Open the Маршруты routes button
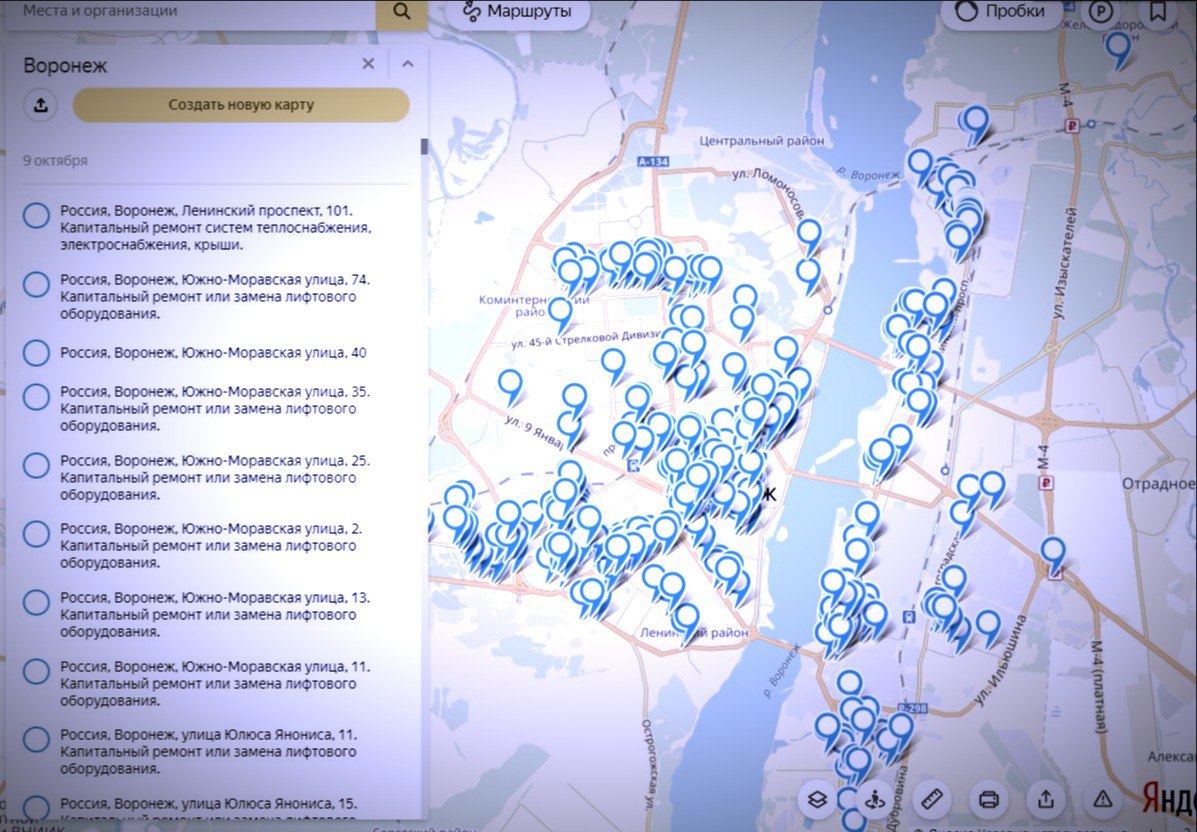The width and height of the screenshot is (1197, 832). click(x=517, y=12)
